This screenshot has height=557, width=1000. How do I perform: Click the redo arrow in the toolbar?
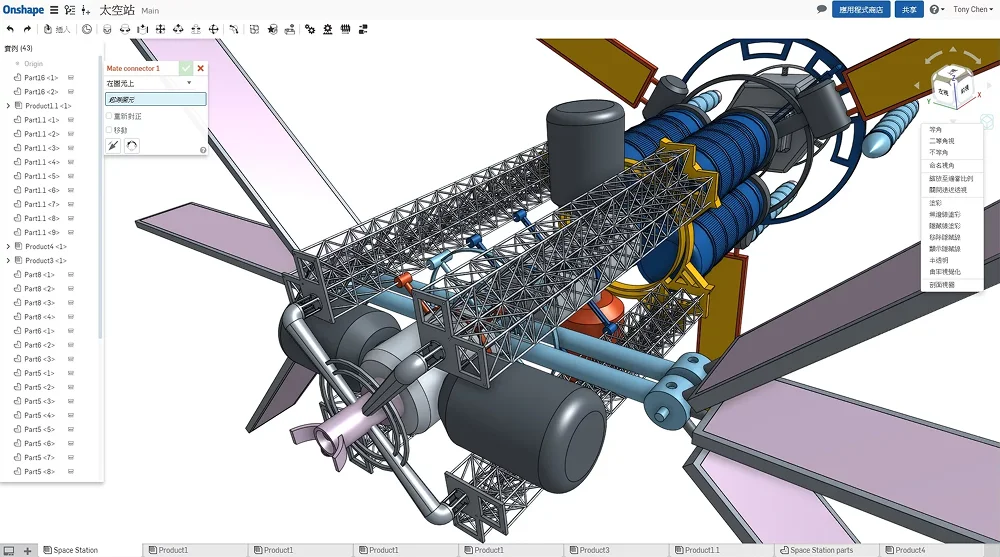tap(27, 29)
